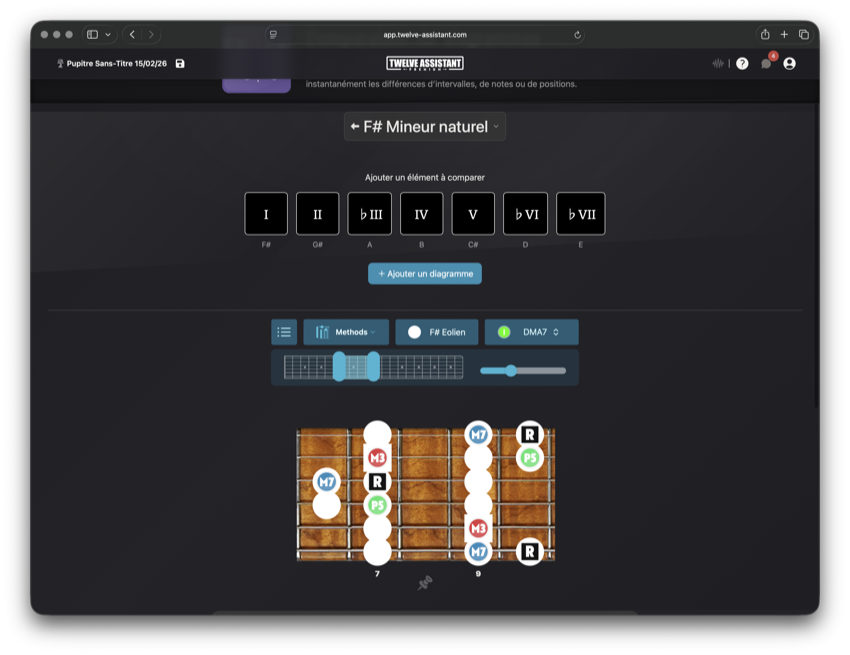The width and height of the screenshot is (850, 655).
Task: Open the F# Mineur naturel scale dropdown
Action: coord(425,127)
